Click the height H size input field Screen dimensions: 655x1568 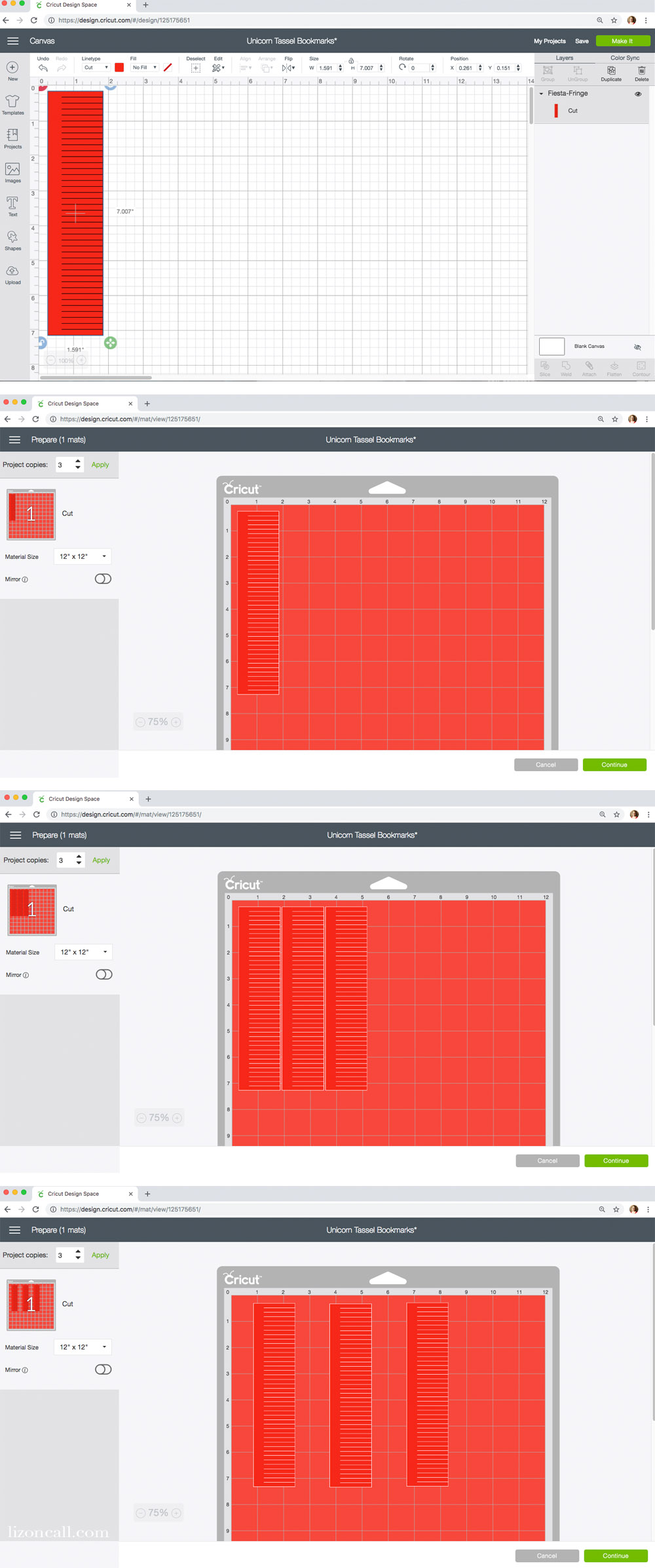(x=367, y=67)
